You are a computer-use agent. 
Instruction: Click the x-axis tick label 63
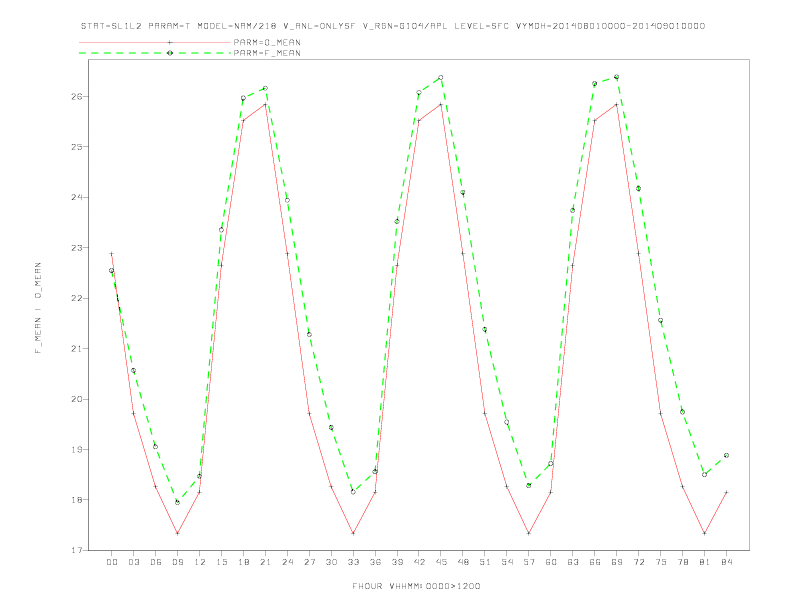573,562
